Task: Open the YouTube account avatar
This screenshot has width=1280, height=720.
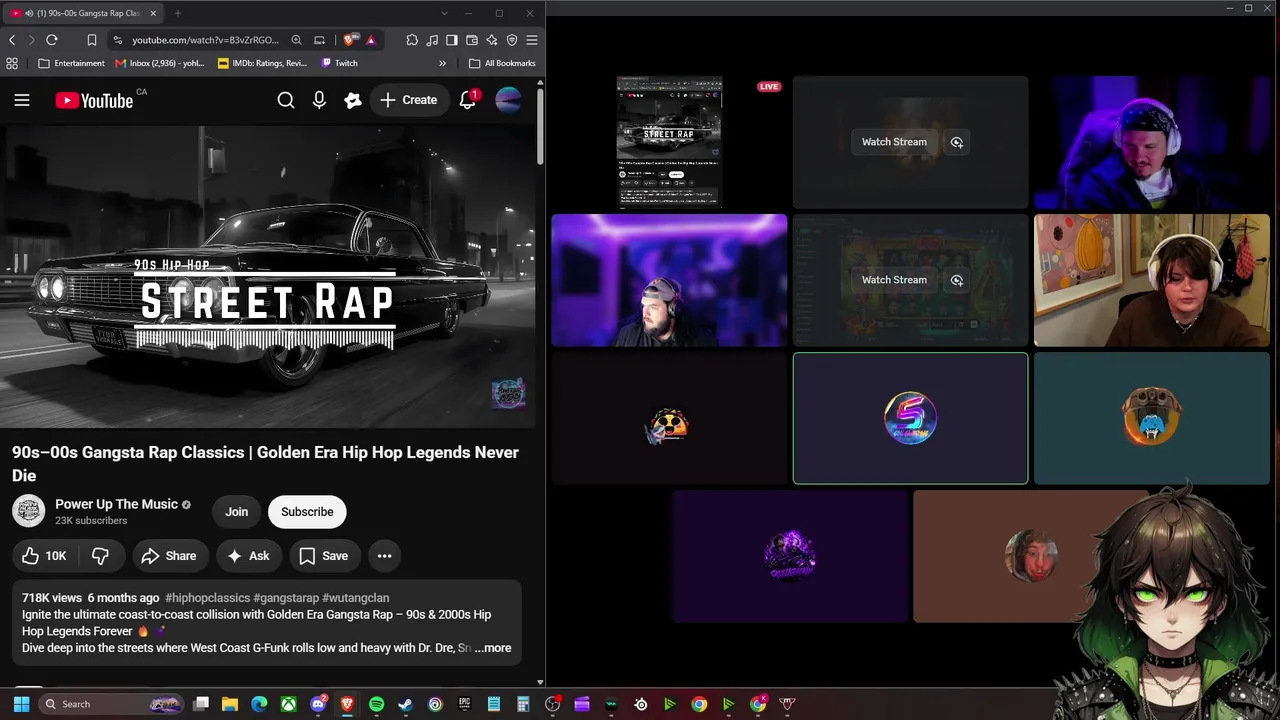Action: 508,100
